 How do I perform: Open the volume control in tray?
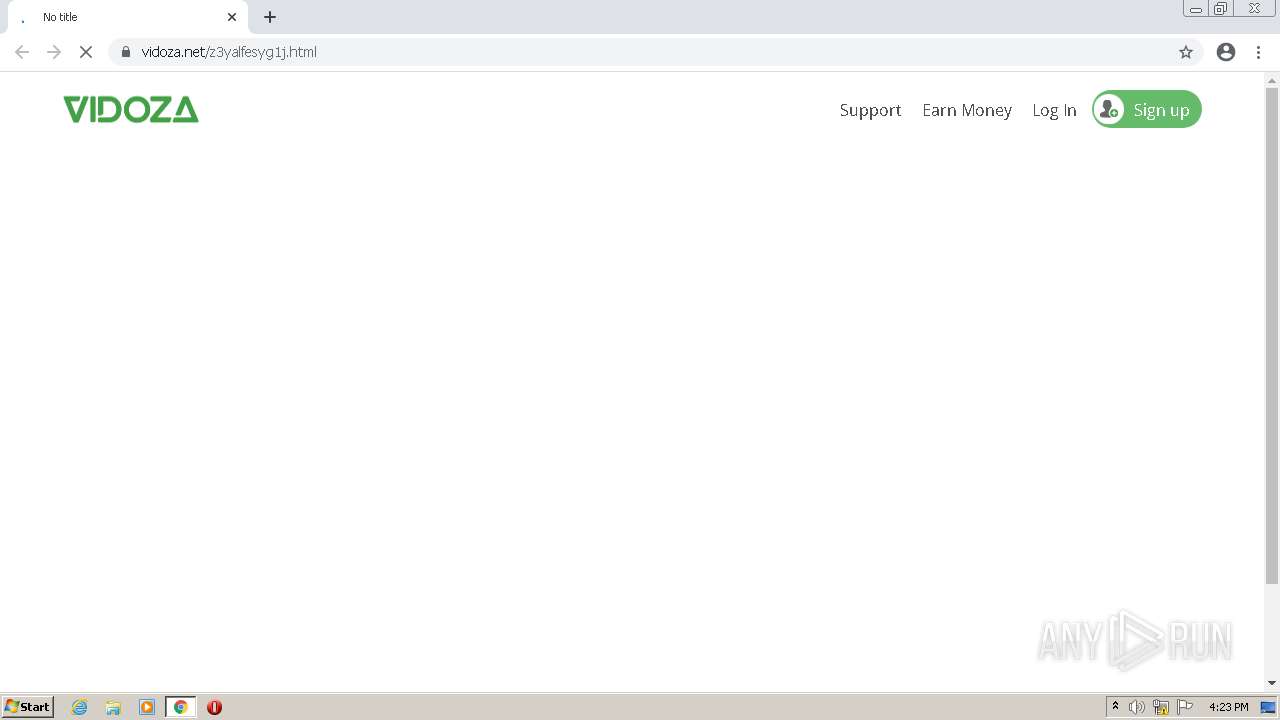click(x=1137, y=707)
